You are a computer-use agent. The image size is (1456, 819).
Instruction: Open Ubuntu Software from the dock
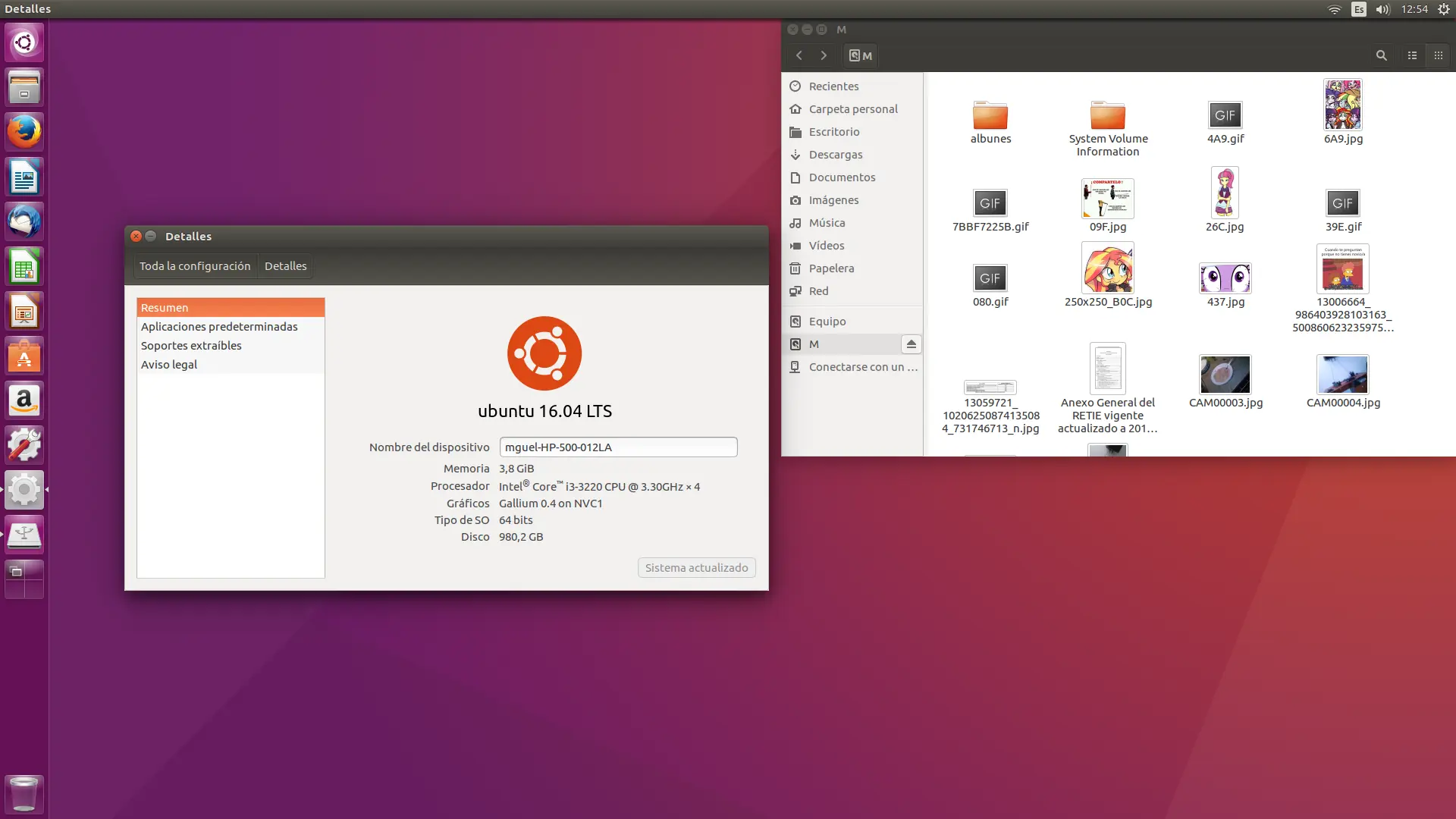(24, 355)
